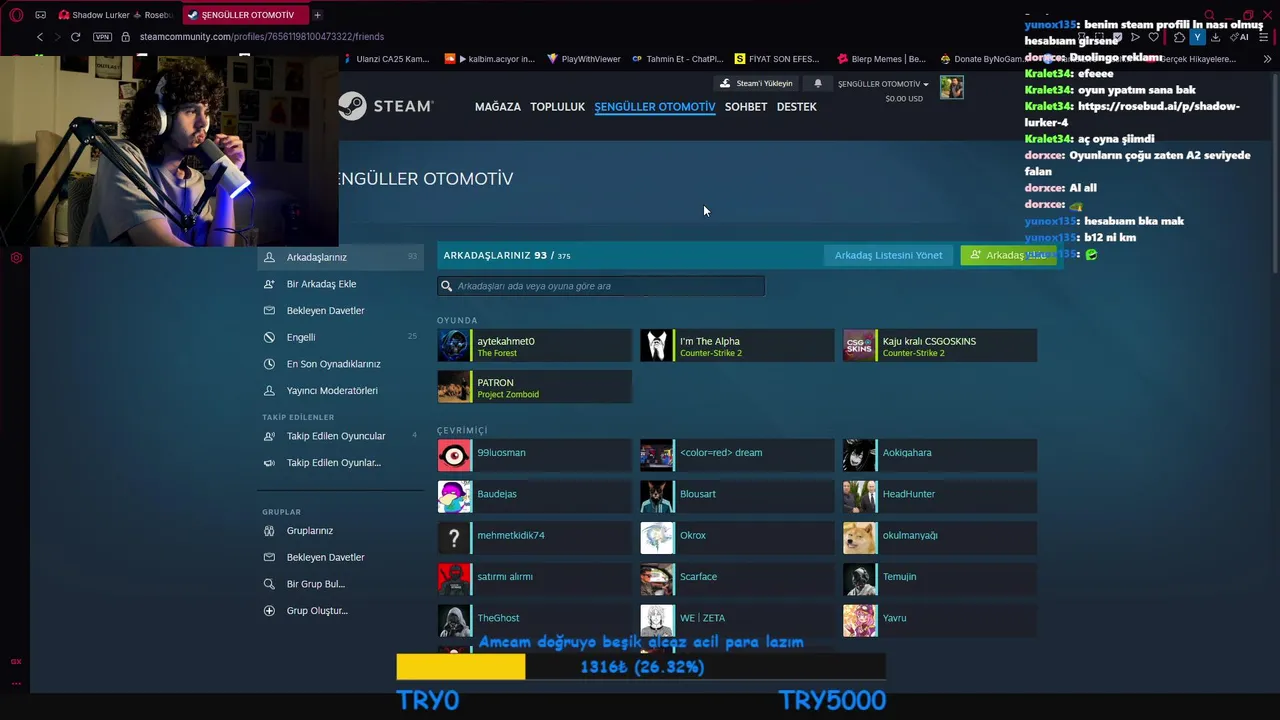Open Tahmin Et - ChatPl... bookmark
Screen dimensions: 1280x720
coord(678,59)
